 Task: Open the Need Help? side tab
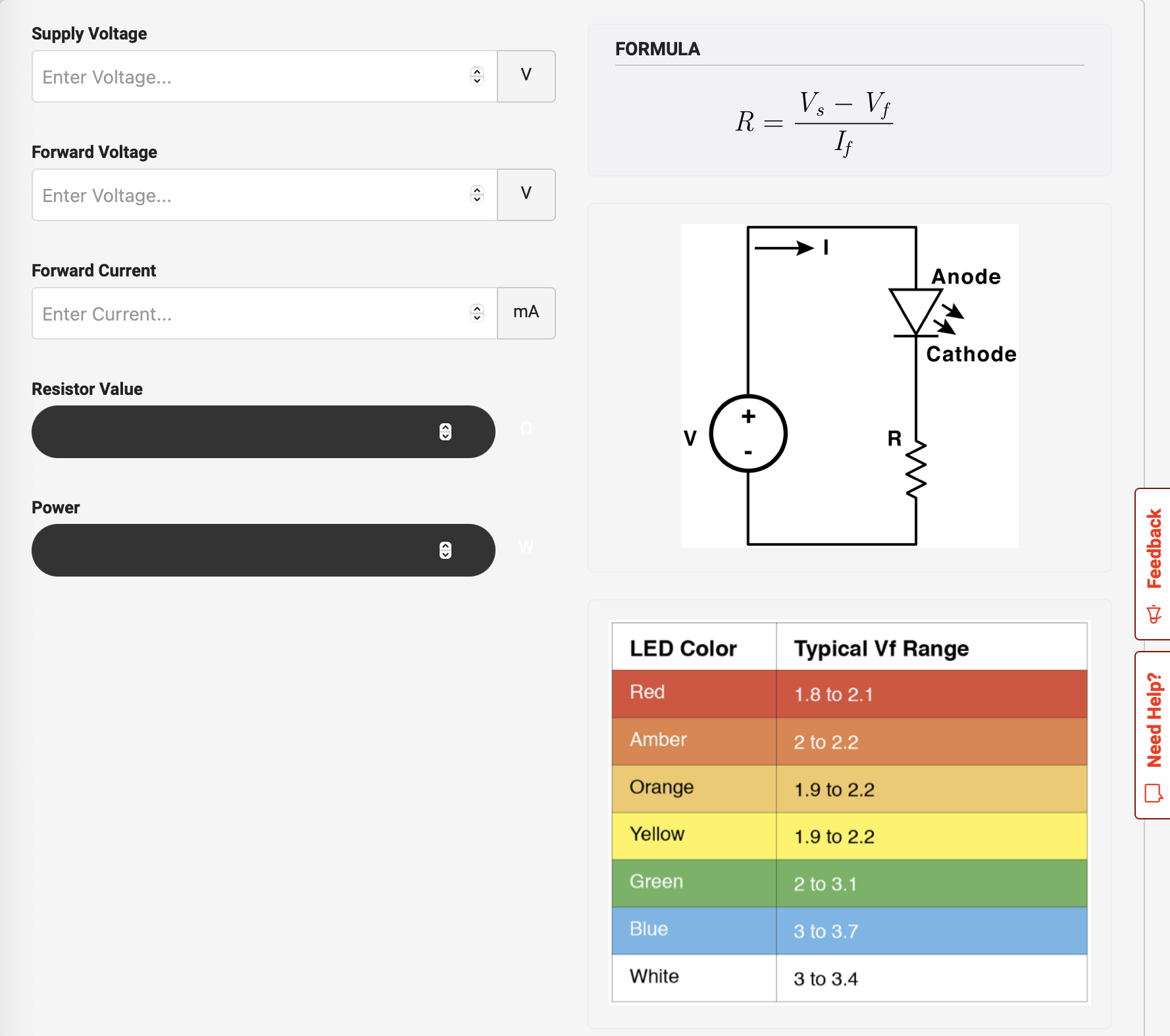pos(1153,735)
